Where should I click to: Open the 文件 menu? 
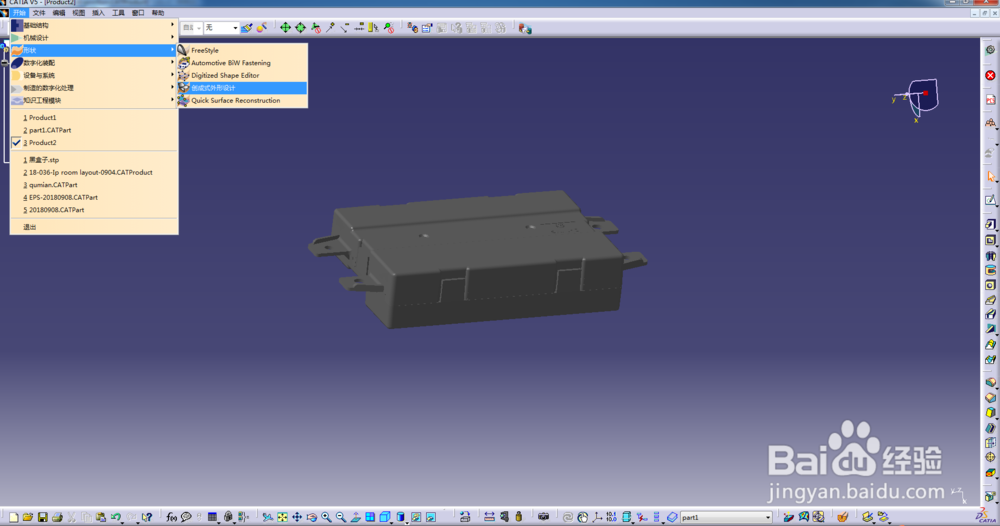(x=39, y=13)
